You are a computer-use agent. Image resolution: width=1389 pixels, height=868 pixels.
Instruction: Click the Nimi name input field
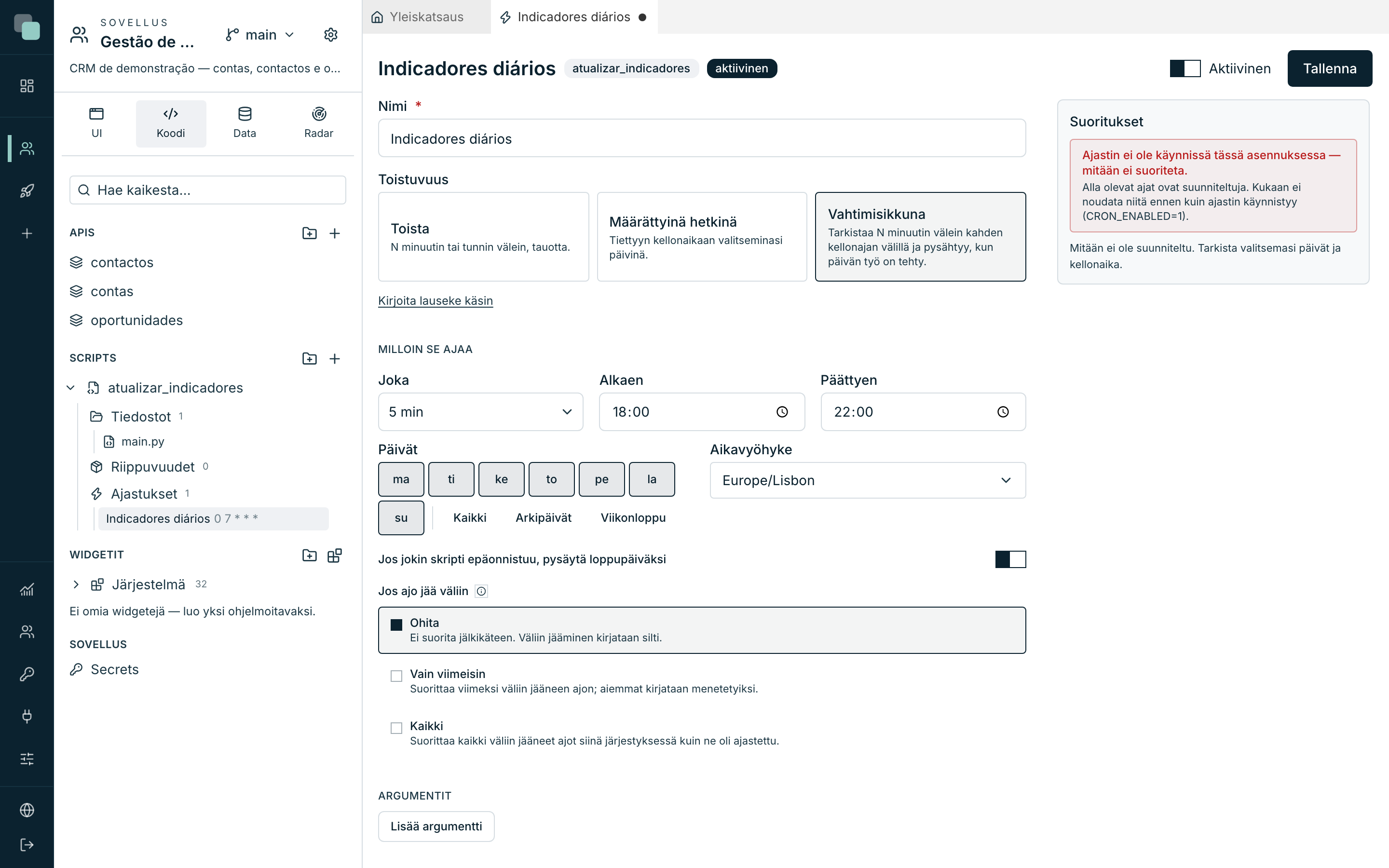coord(701,138)
